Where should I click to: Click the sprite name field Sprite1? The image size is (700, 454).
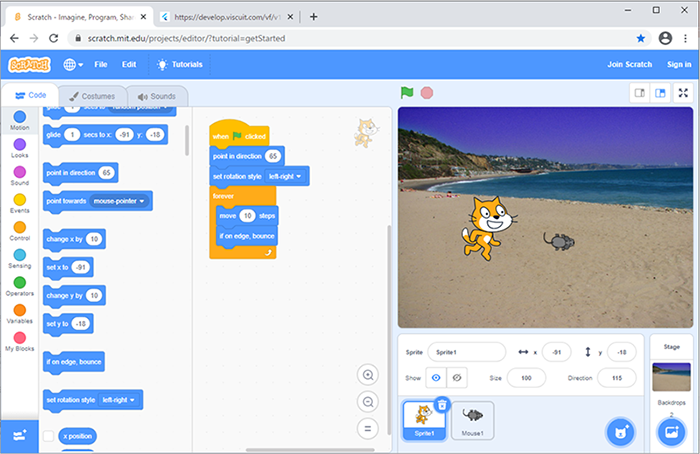(x=467, y=352)
